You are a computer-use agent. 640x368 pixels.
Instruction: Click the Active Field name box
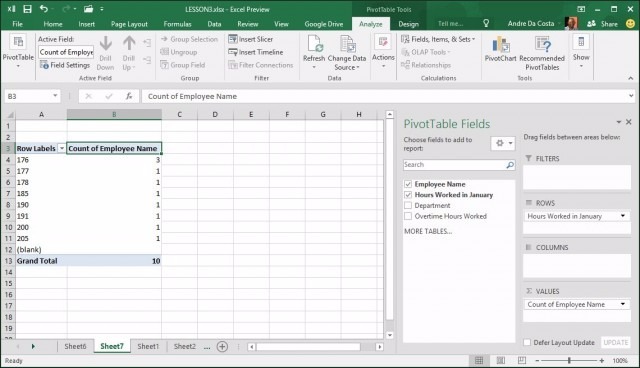(66, 52)
